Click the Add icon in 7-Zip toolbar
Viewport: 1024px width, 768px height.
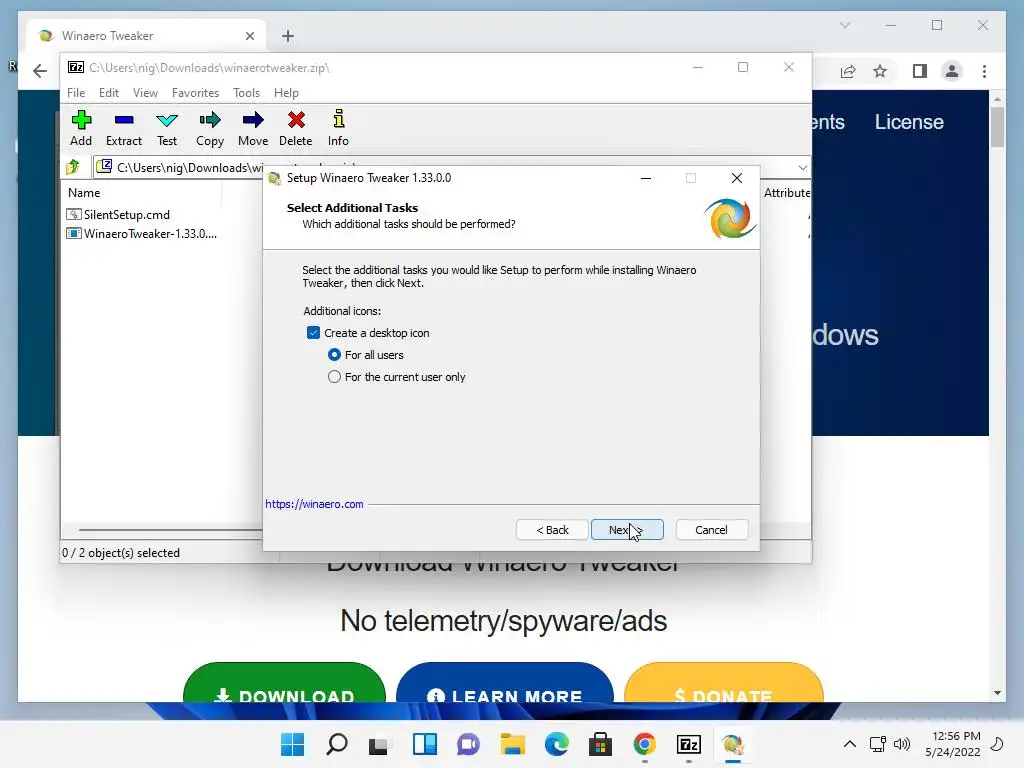81,128
